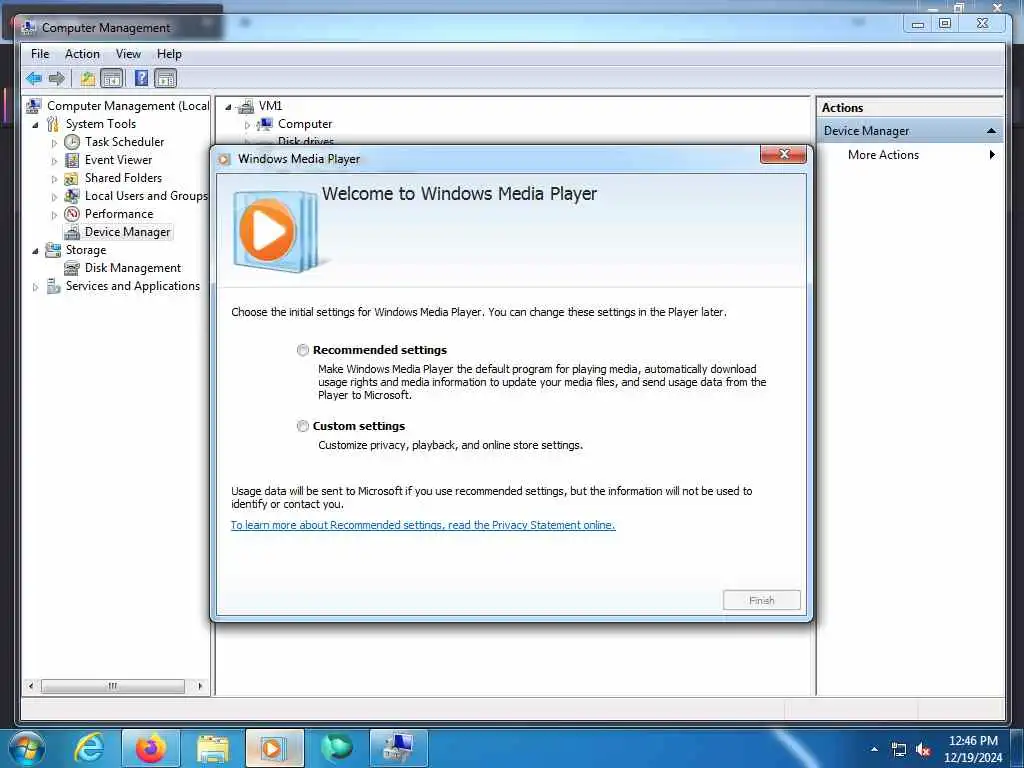Click the Local Users and Groups icon
Viewport: 1024px width, 768px height.
tap(72, 196)
